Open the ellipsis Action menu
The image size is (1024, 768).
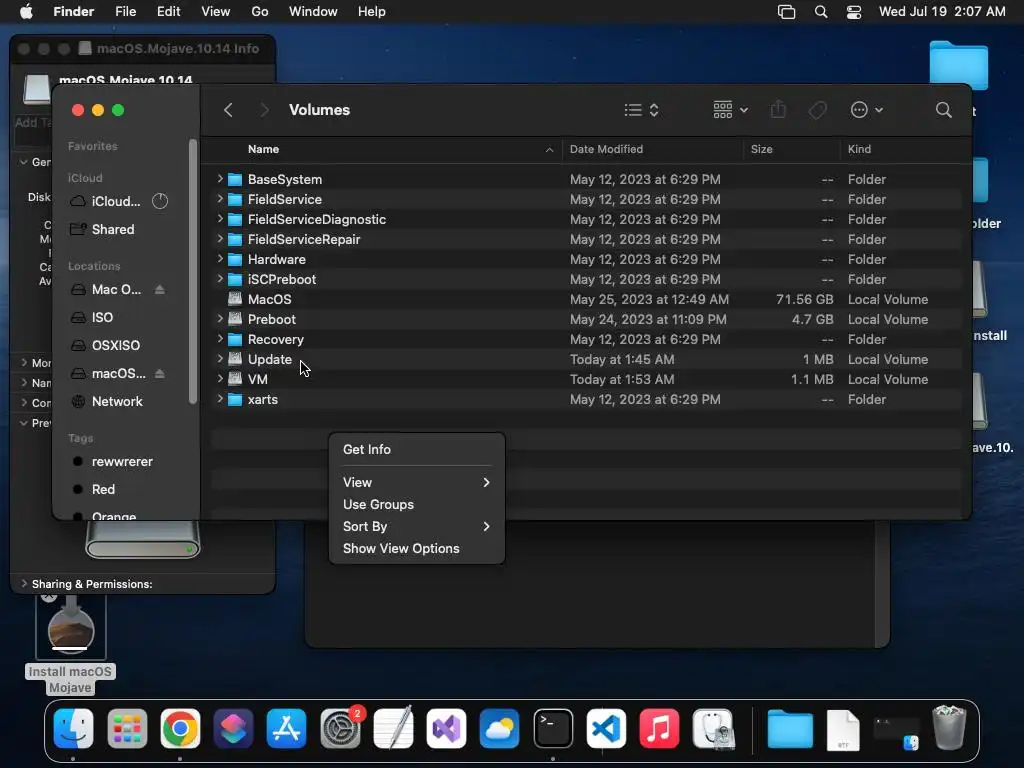click(867, 110)
